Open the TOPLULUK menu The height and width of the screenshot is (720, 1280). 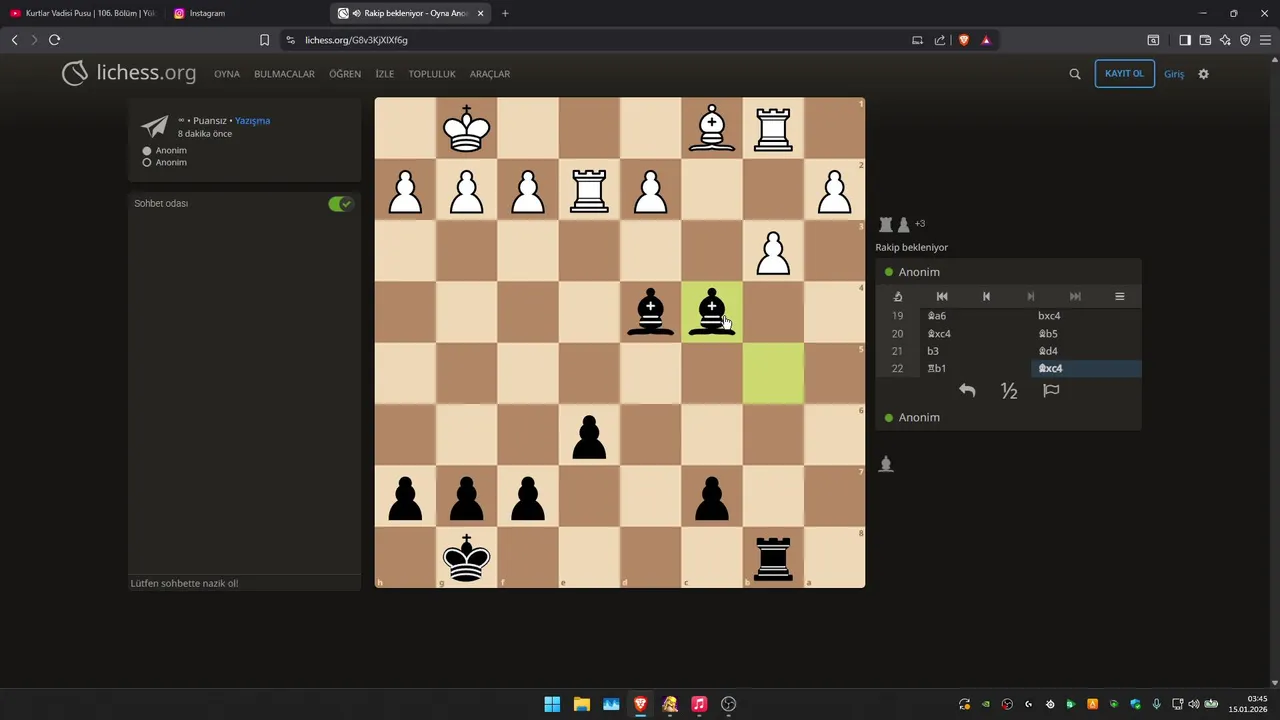432,74
